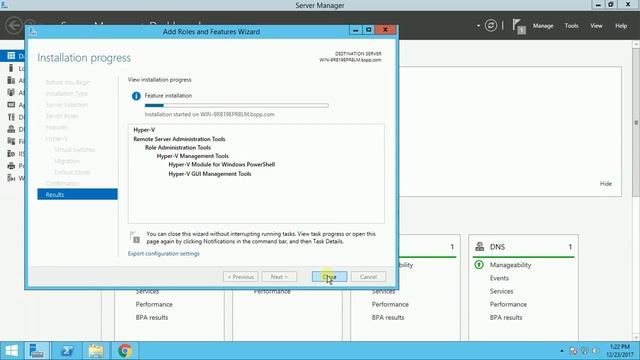This screenshot has height=360, width=640.
Task: Launch PowerShell from the taskbar
Action: coord(67,351)
